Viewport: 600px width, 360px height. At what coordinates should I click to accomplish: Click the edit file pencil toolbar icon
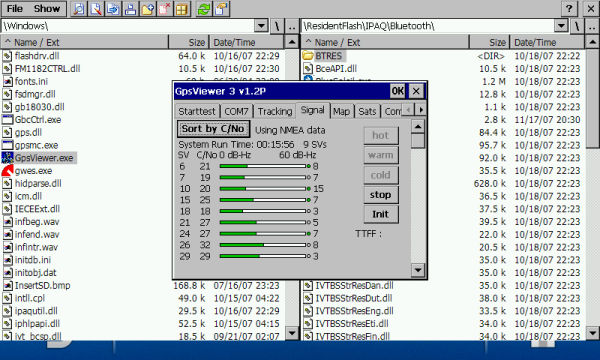point(96,9)
